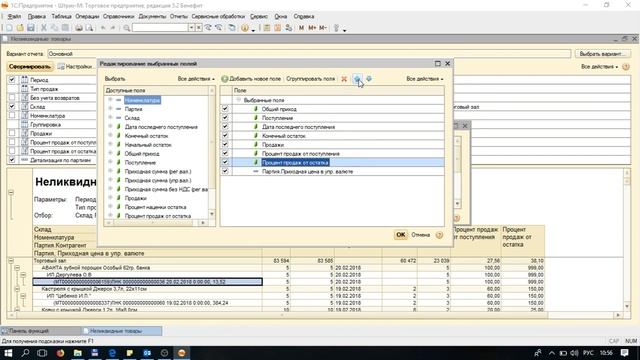
Task: Click help icon next to report Все действия
Action: 626,67
